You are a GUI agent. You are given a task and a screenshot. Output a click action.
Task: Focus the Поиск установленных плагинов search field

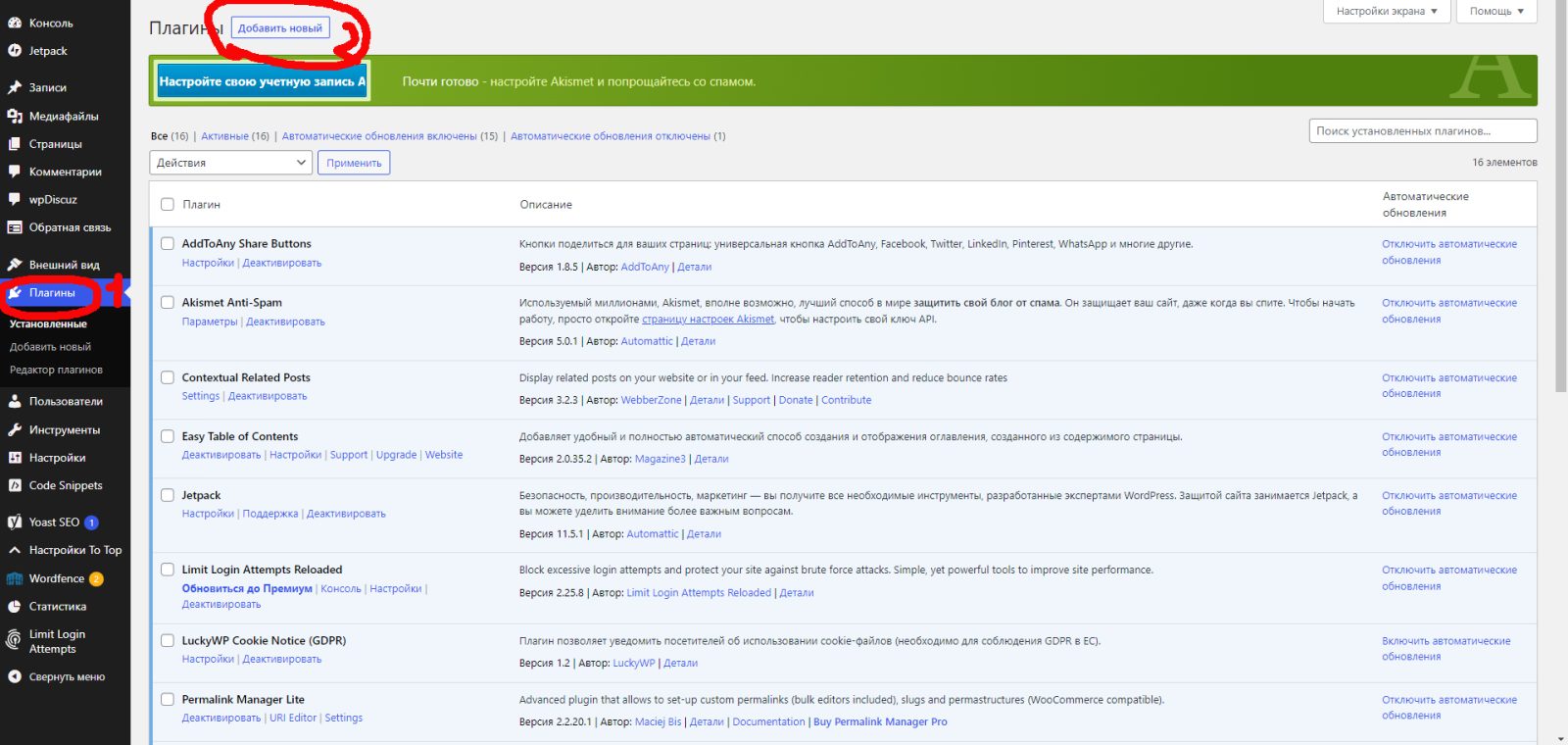click(1423, 130)
